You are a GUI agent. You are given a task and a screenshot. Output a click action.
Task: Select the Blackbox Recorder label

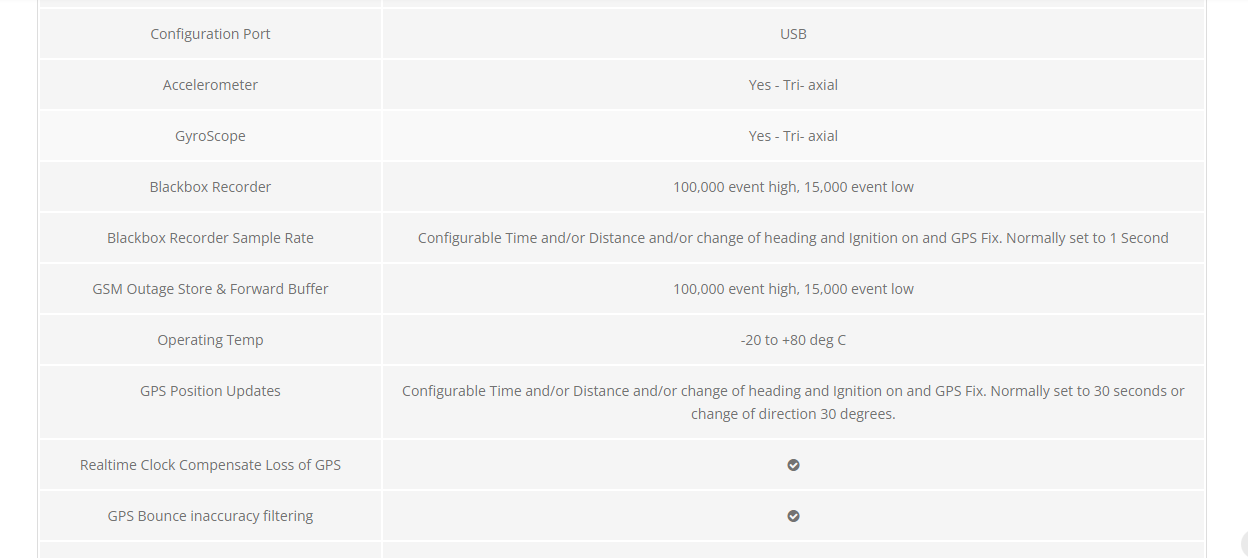210,187
